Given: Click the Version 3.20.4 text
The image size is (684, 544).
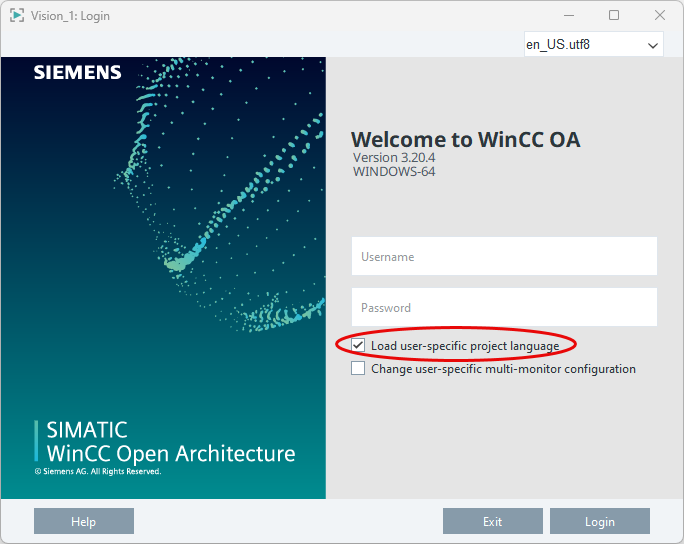Looking at the screenshot, I should point(394,158).
